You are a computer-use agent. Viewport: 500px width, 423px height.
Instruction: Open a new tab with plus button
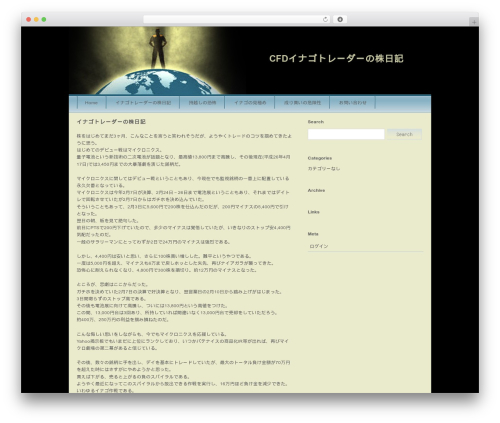pyautogui.click(x=474, y=22)
